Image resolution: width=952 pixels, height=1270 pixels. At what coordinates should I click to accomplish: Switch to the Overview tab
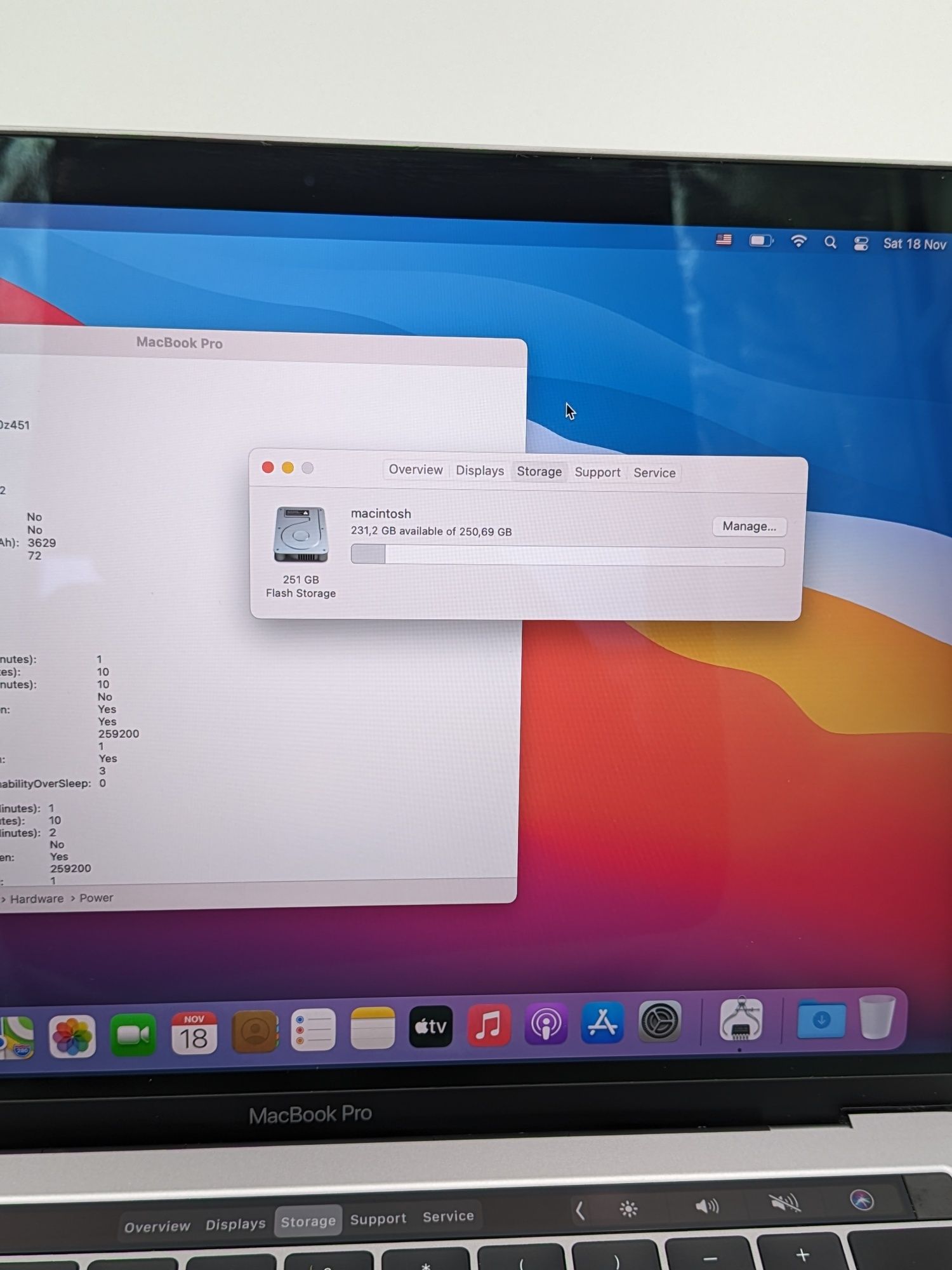coord(416,470)
